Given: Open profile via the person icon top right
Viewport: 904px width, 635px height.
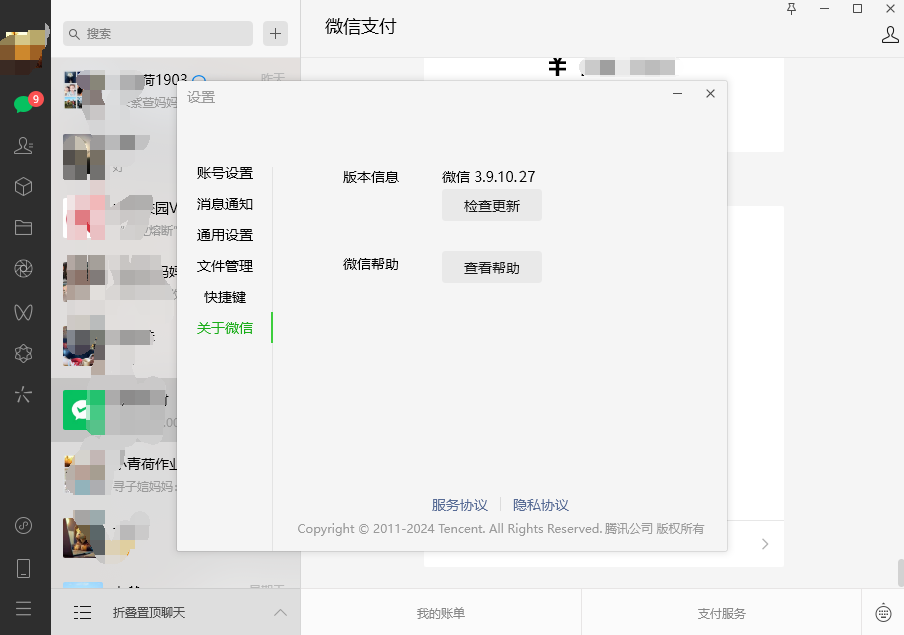Looking at the screenshot, I should [x=890, y=33].
